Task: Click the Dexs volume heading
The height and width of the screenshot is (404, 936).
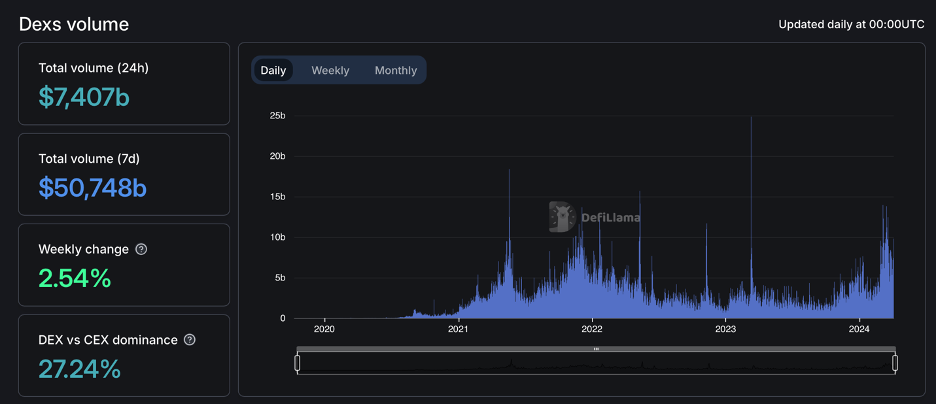Action: (74, 24)
